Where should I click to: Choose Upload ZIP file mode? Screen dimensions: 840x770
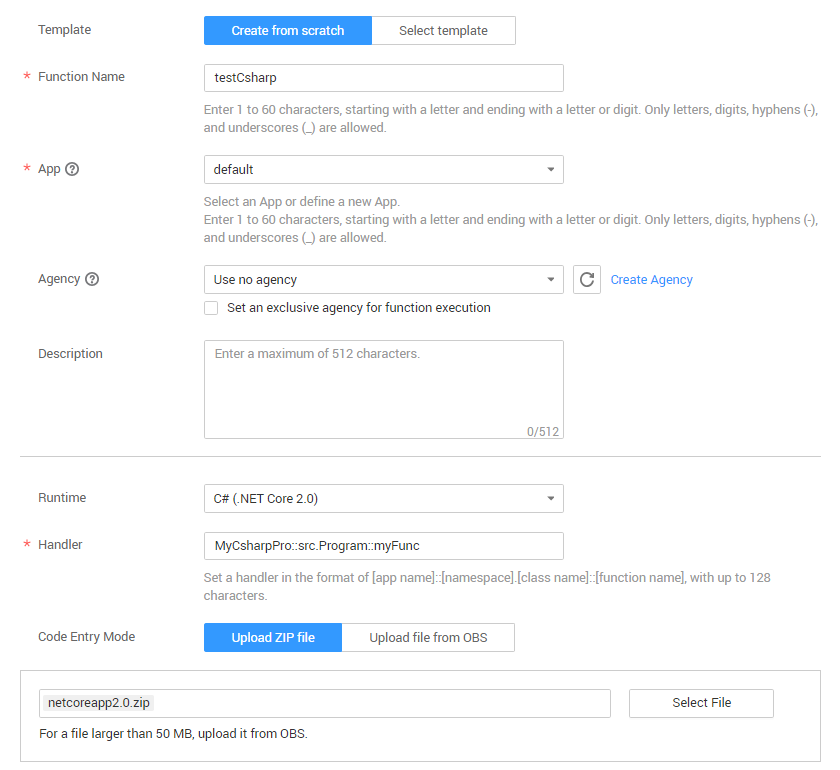point(273,638)
